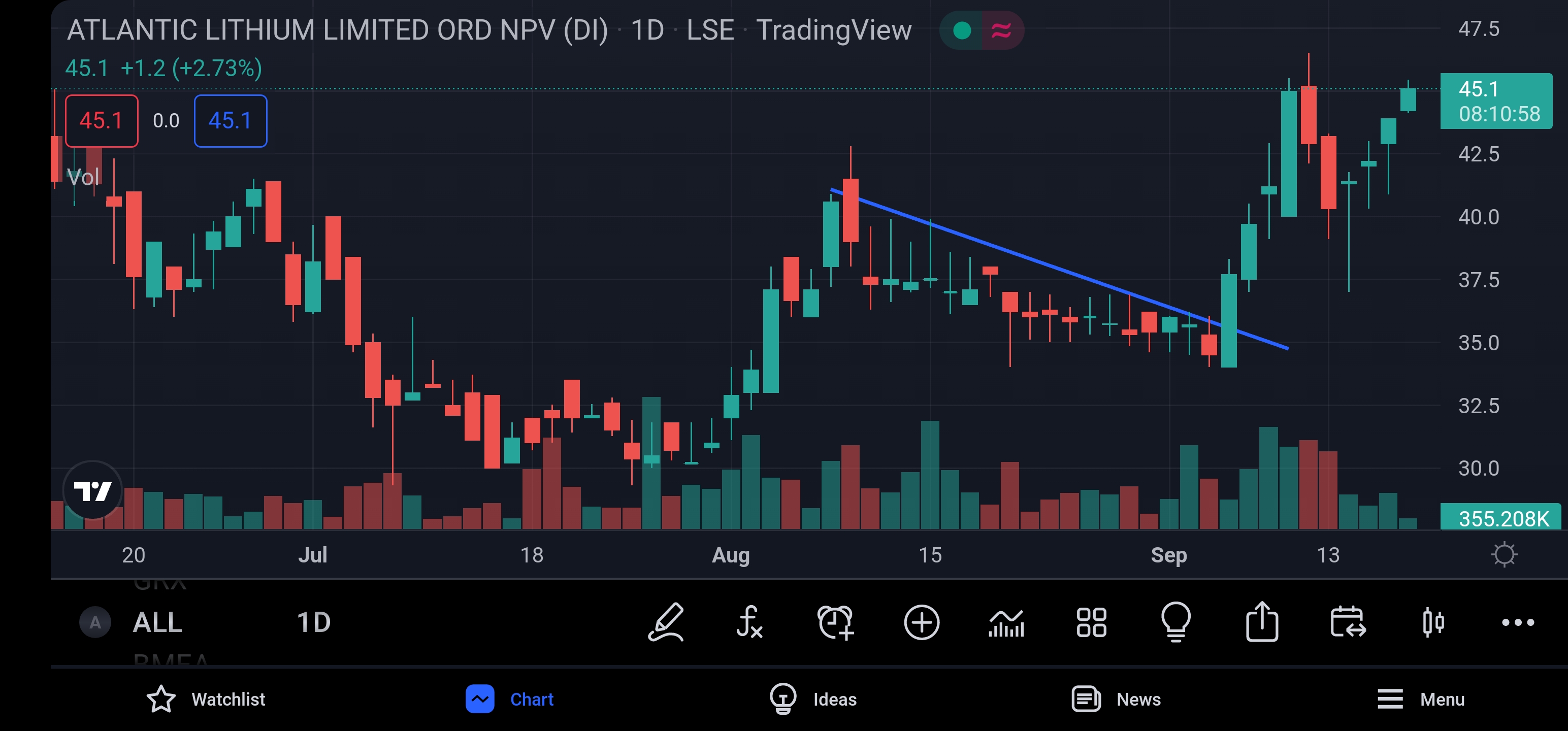Open the layout grid icon

coord(1091,622)
